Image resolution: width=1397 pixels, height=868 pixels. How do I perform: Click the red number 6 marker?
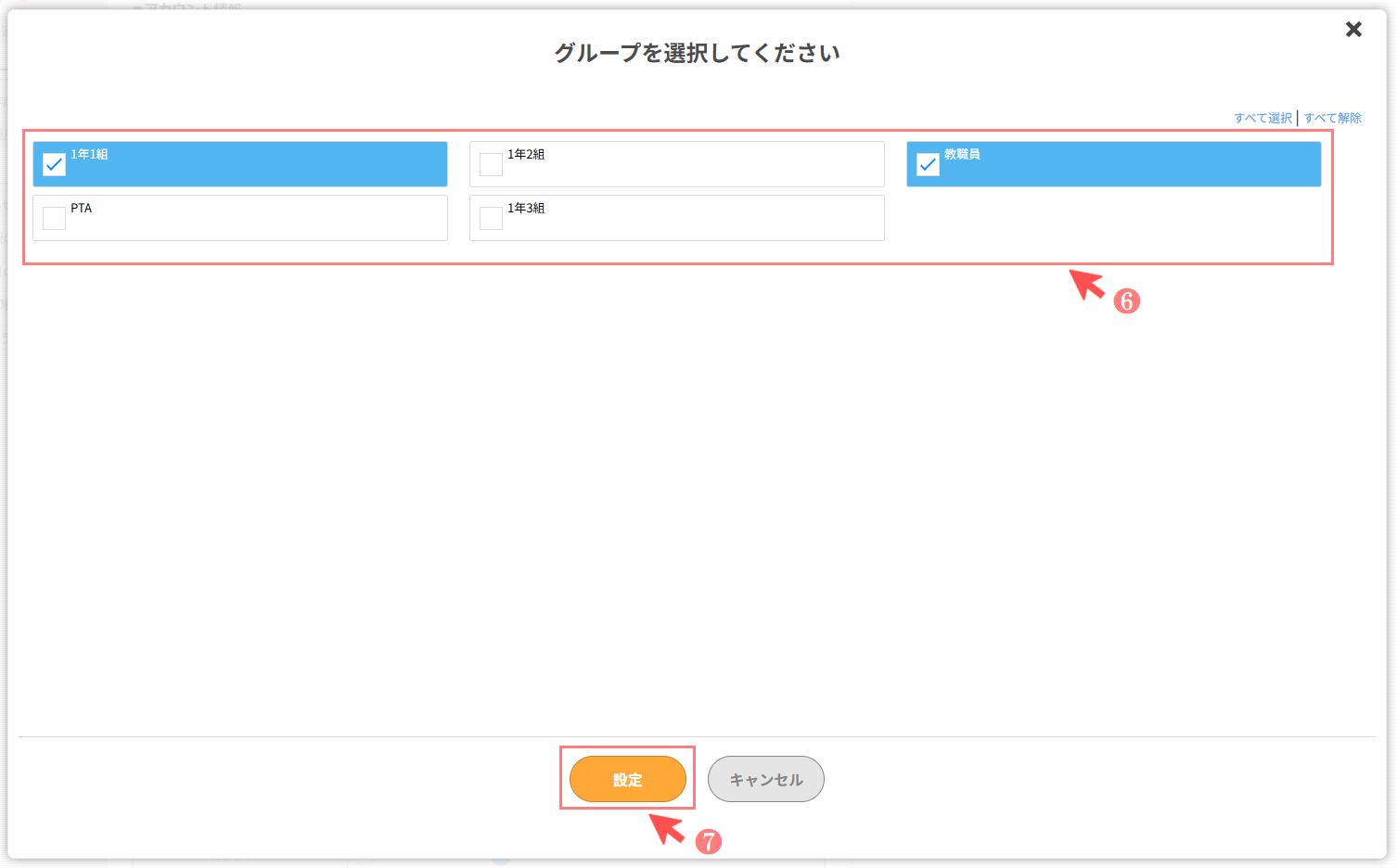pyautogui.click(x=1126, y=300)
